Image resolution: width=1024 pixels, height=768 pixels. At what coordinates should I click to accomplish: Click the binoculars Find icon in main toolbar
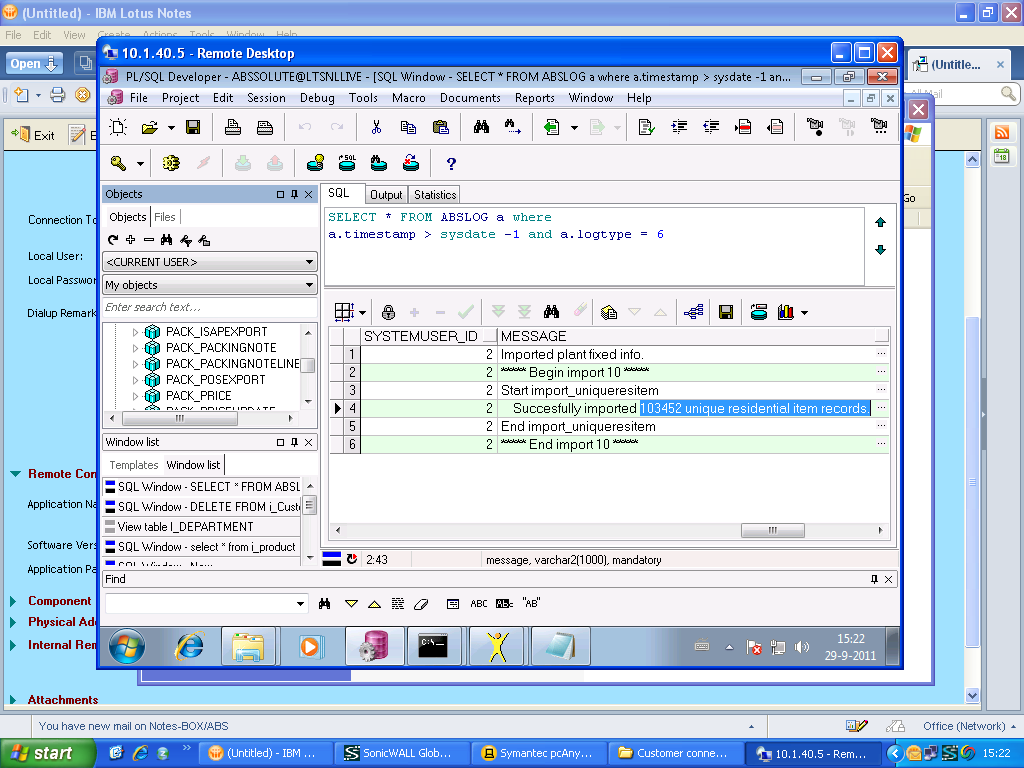(x=481, y=127)
